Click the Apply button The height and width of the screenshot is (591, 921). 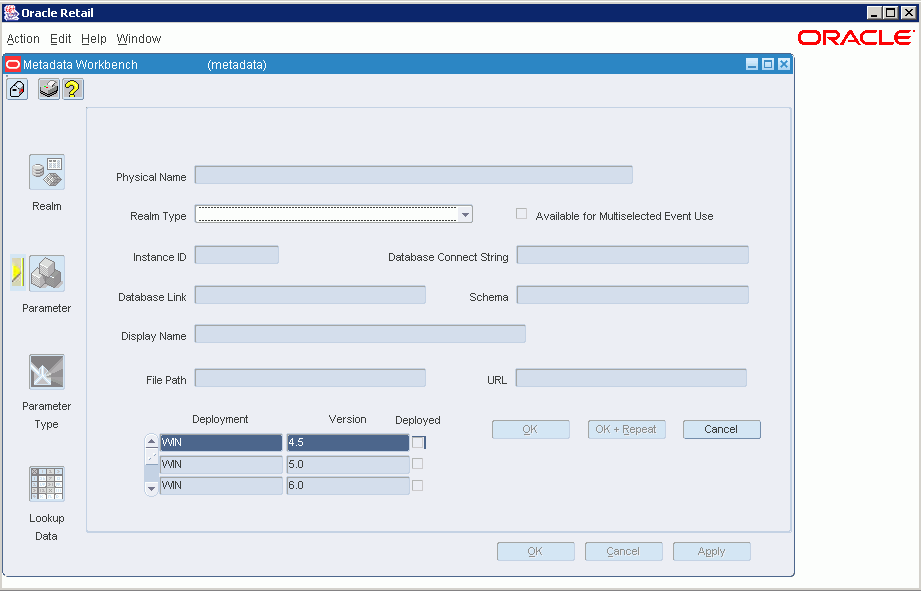711,552
